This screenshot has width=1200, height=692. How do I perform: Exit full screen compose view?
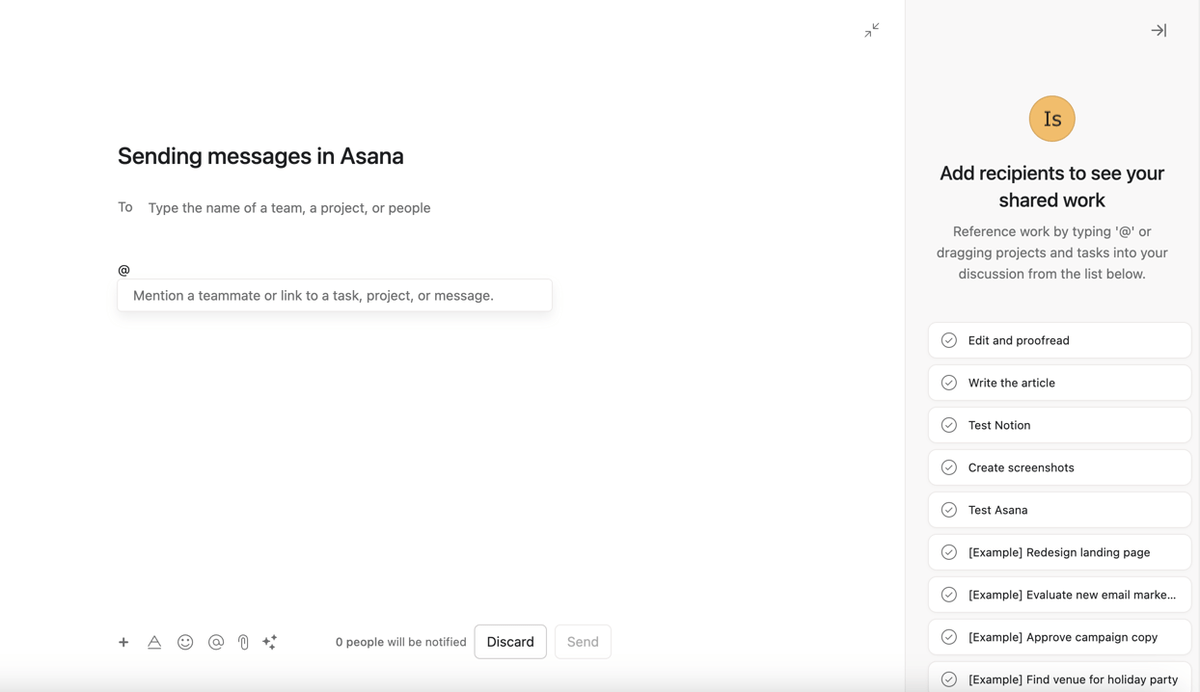871,30
